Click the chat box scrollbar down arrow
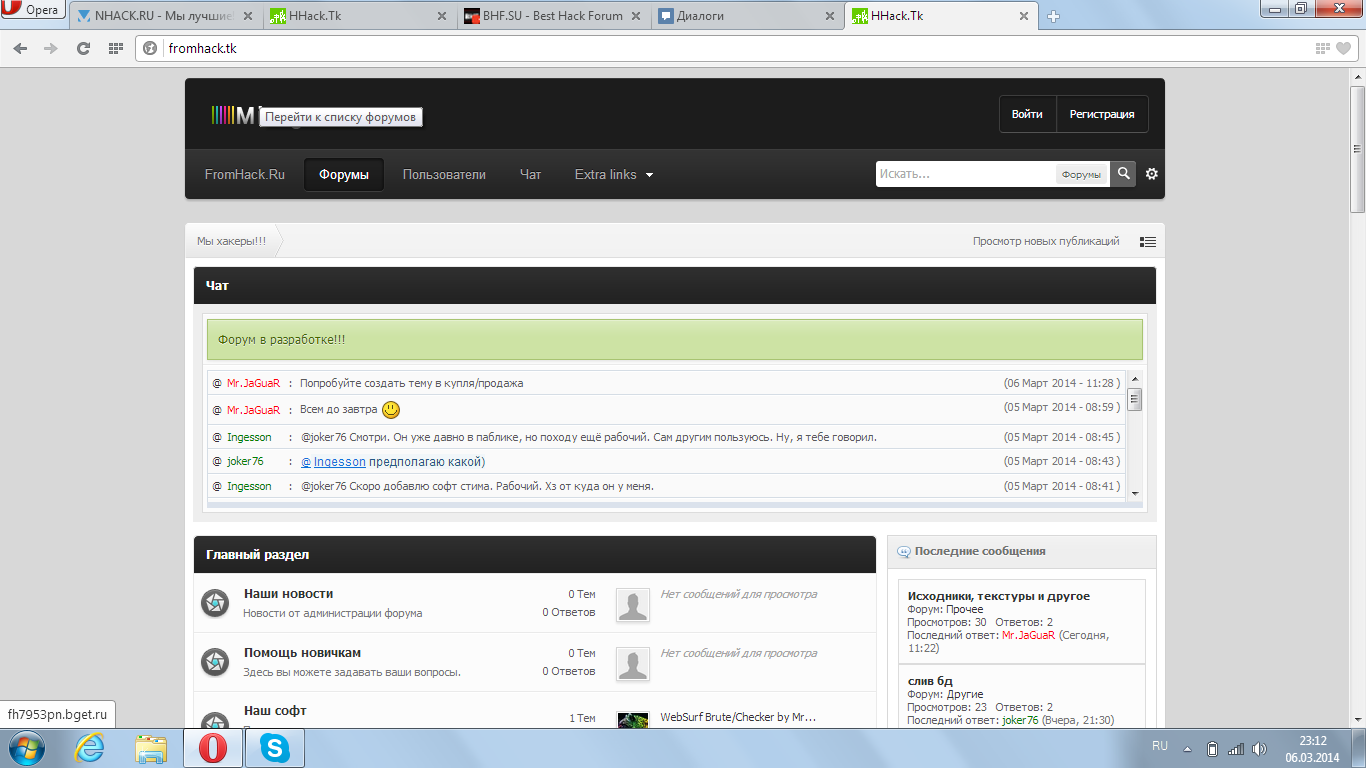1366x768 pixels. (x=1135, y=493)
